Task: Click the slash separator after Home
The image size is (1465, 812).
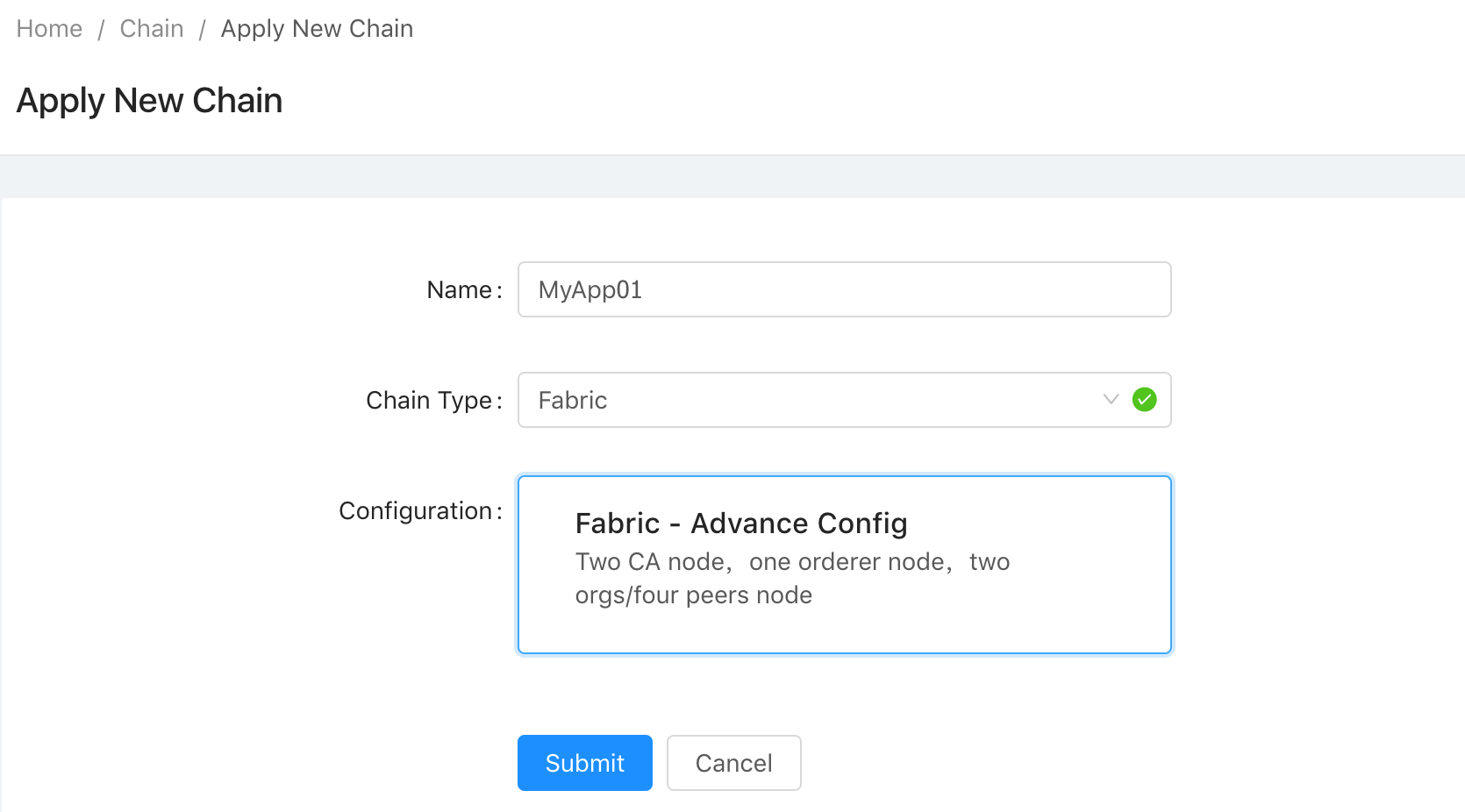Action: point(101,30)
